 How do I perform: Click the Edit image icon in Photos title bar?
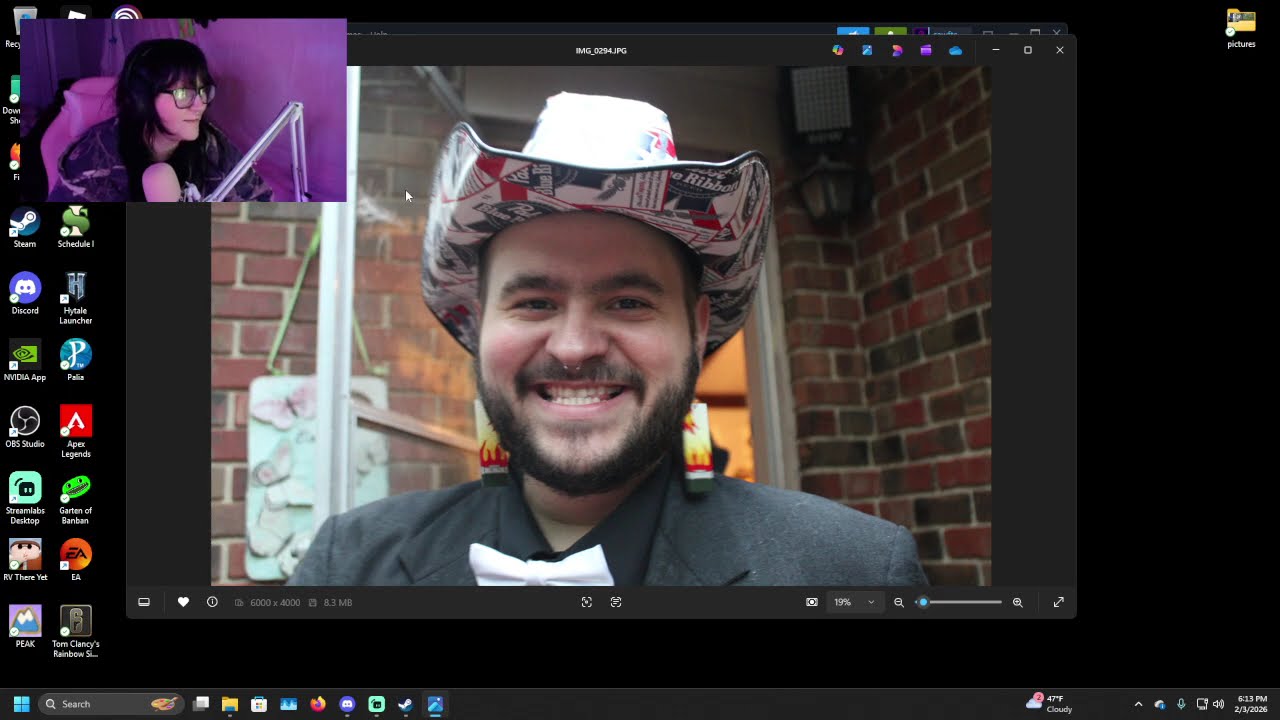pyautogui.click(x=867, y=50)
